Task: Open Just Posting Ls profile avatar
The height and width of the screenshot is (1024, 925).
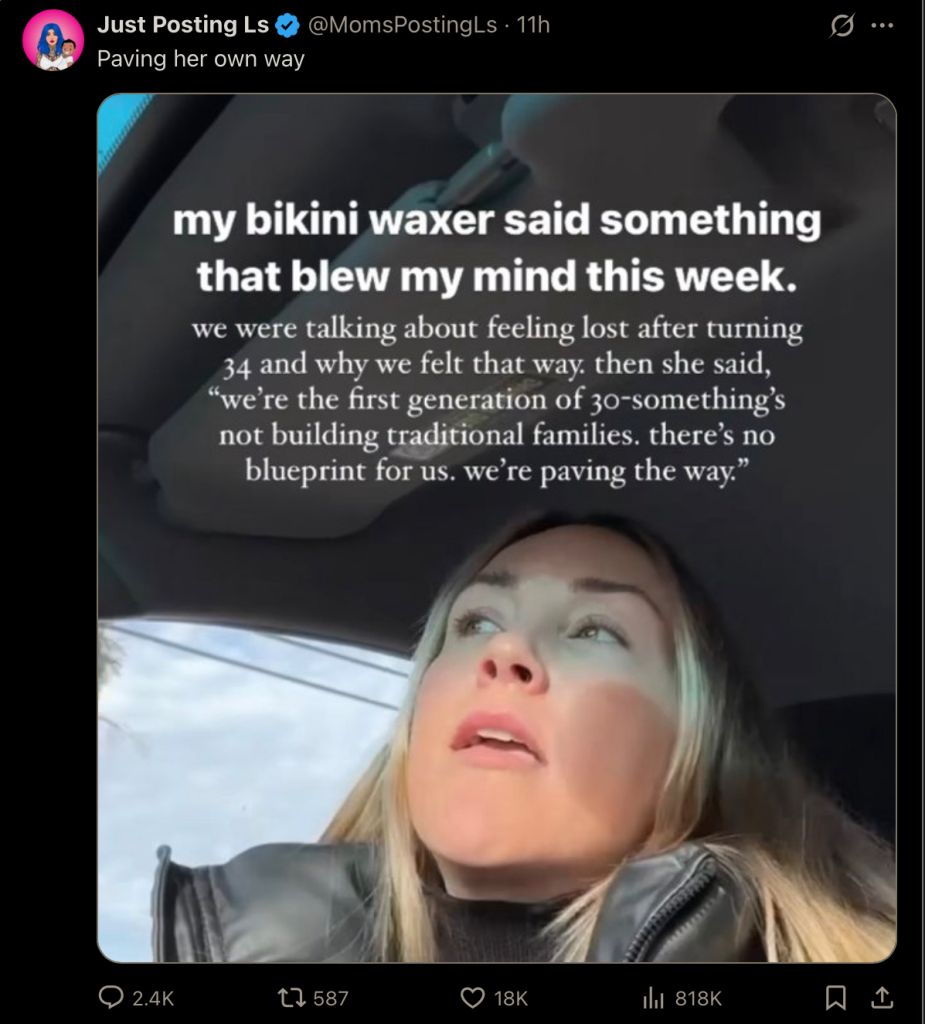Action: tap(53, 40)
